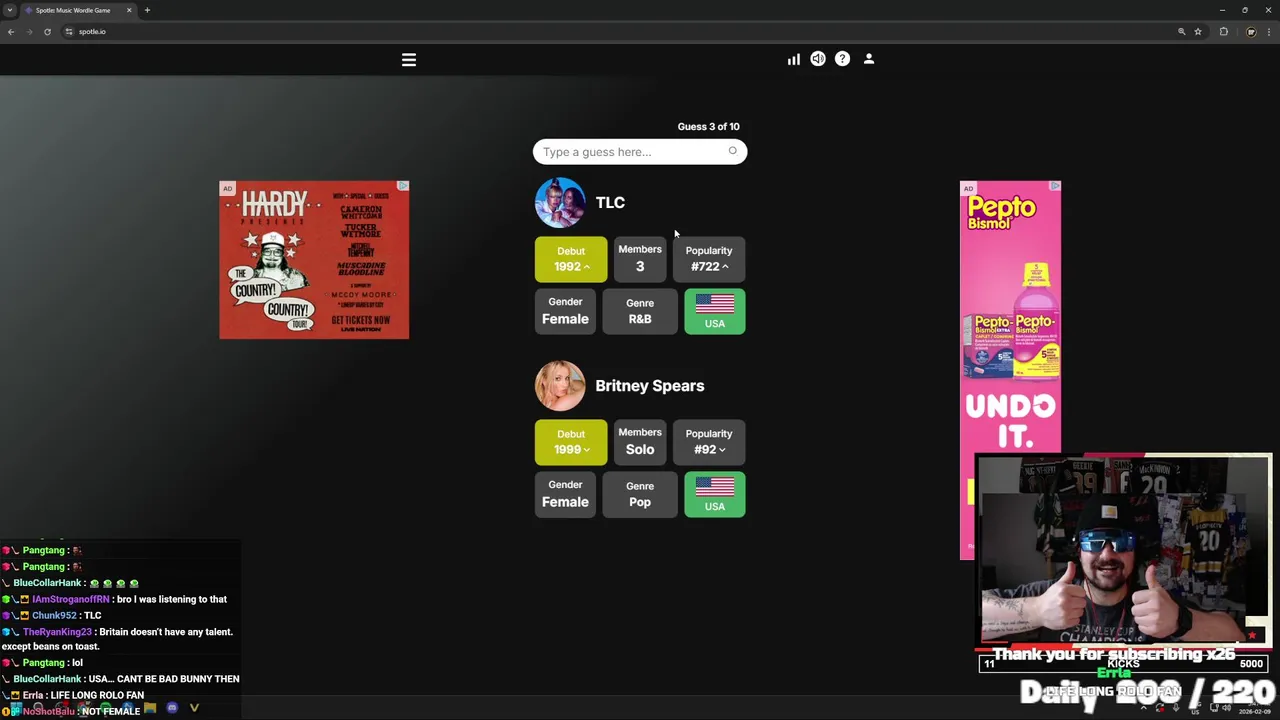Open the Chrome profile avatar
The image size is (1280, 720).
[x=1250, y=32]
